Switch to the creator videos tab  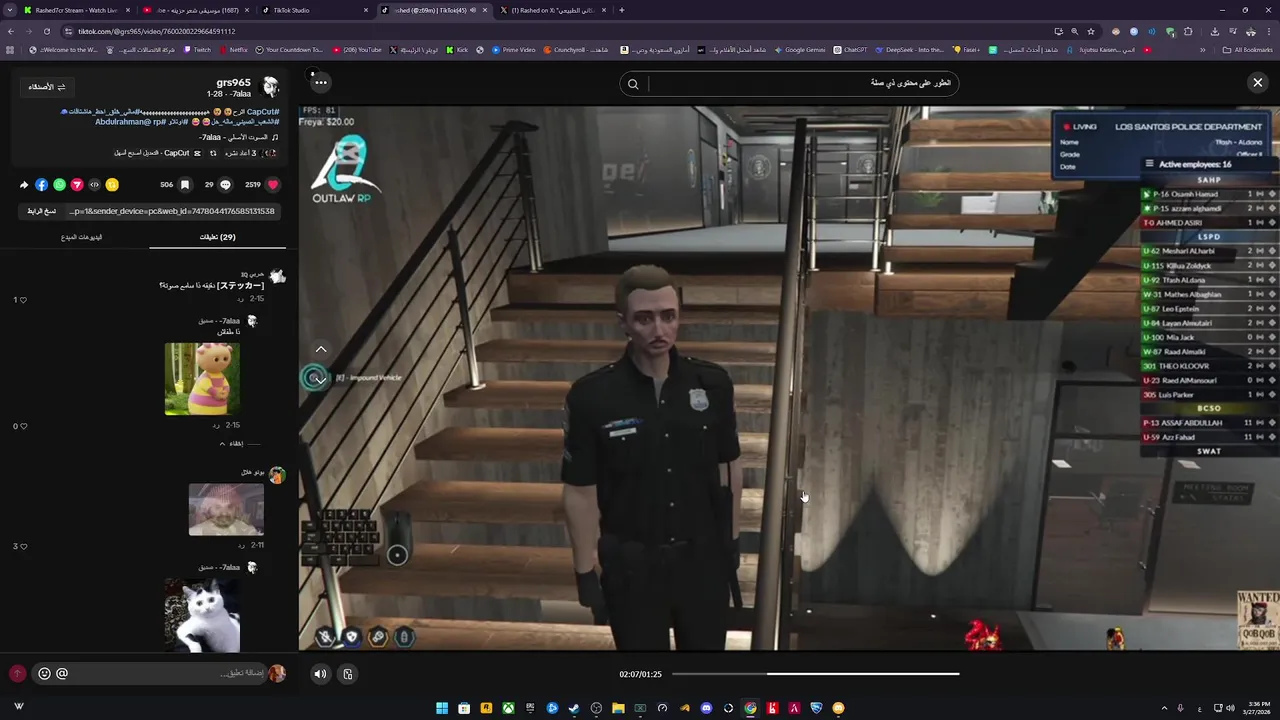(x=81, y=237)
